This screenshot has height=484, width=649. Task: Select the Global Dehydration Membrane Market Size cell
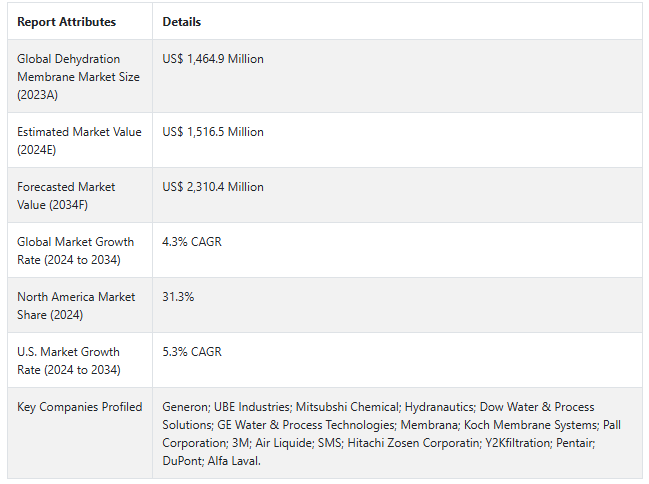78,77
